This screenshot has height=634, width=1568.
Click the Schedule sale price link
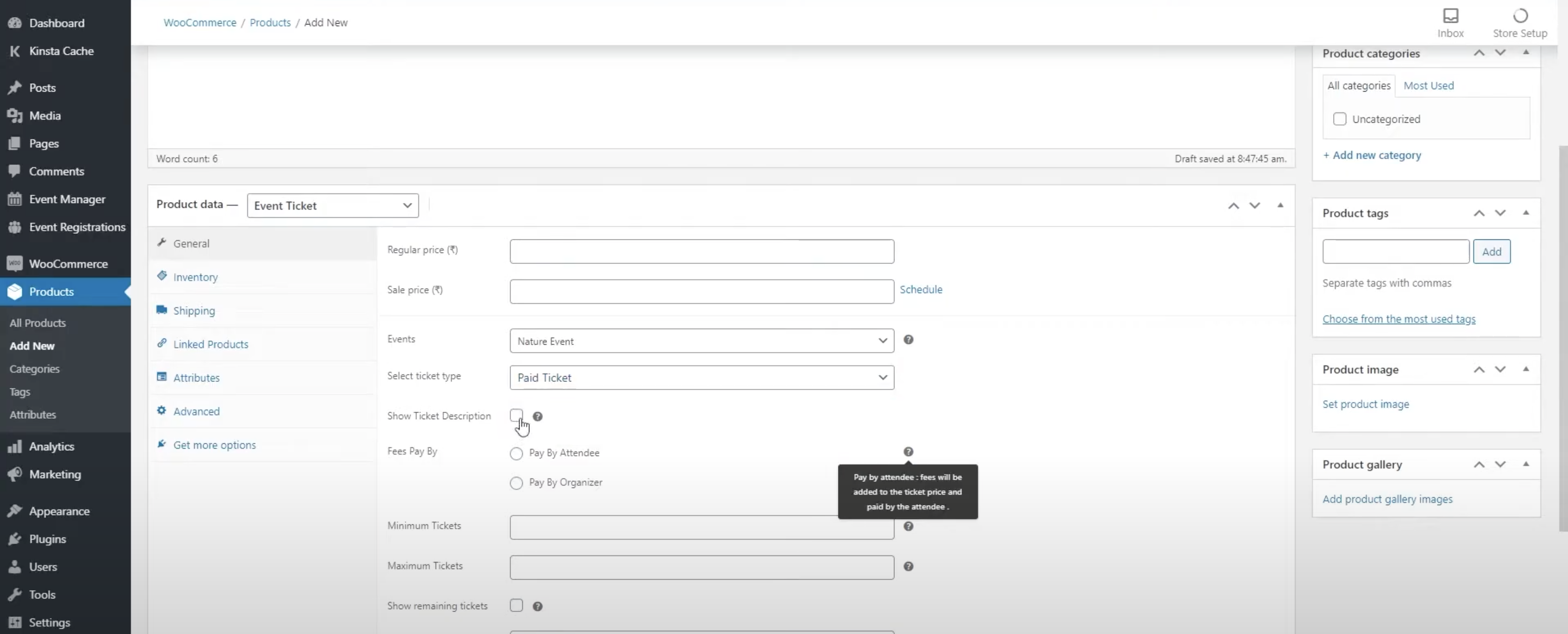click(920, 290)
